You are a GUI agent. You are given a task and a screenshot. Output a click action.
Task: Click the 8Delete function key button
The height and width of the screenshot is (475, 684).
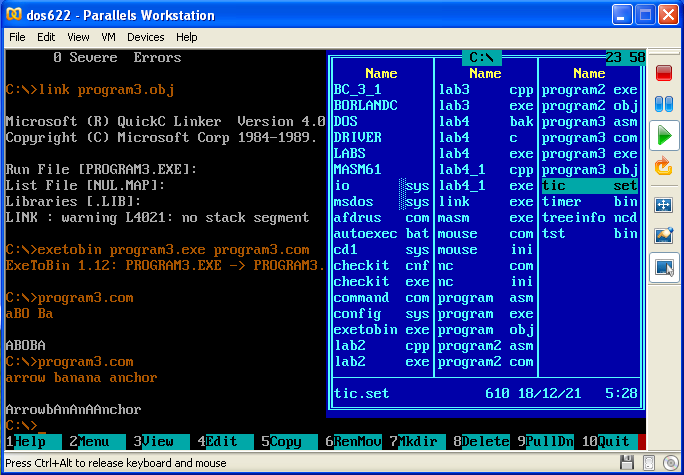(x=481, y=442)
